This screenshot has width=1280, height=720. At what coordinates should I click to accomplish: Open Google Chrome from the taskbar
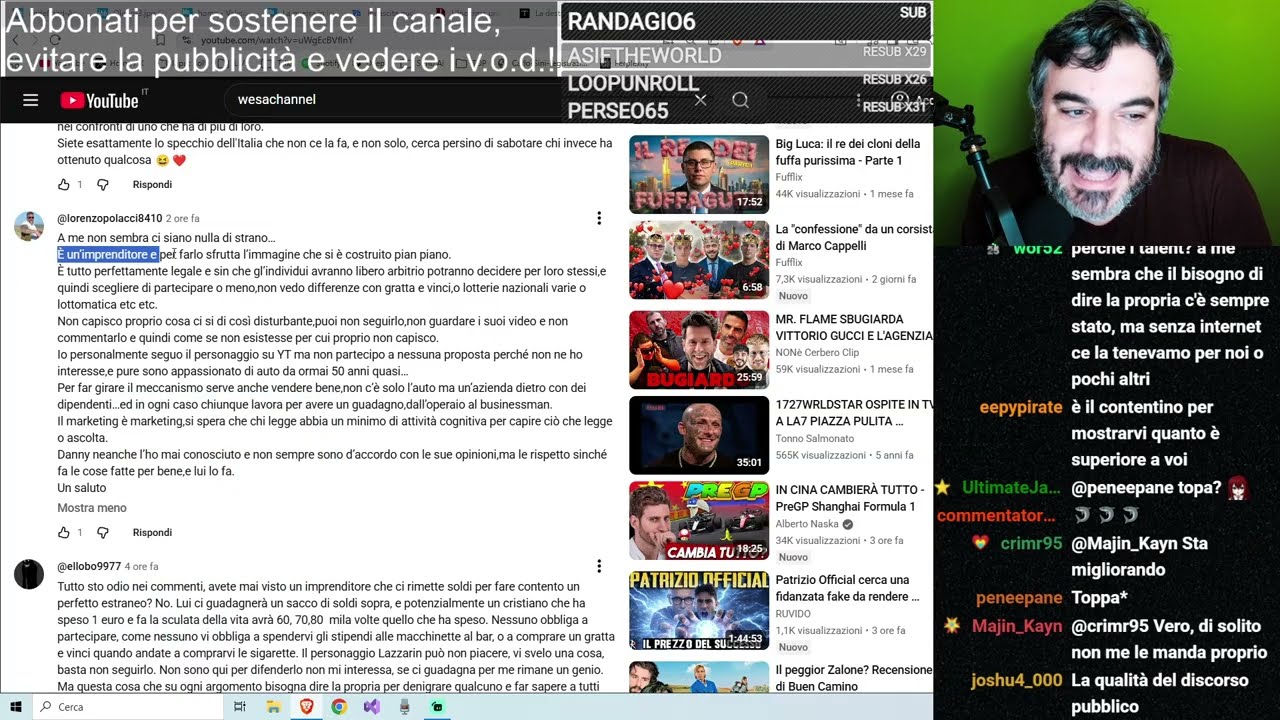(339, 706)
